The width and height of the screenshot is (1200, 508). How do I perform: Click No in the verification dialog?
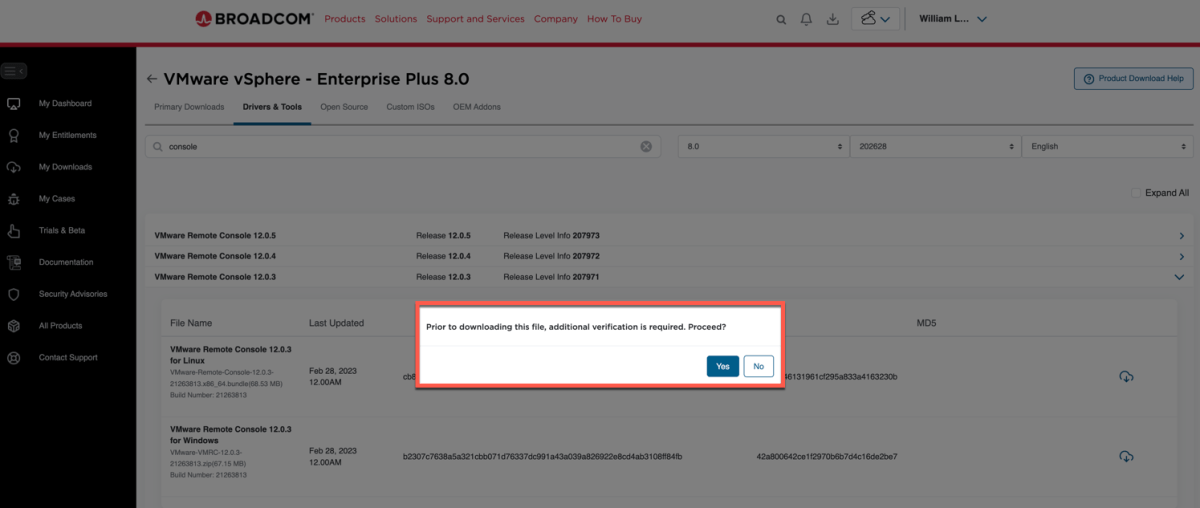(758, 366)
